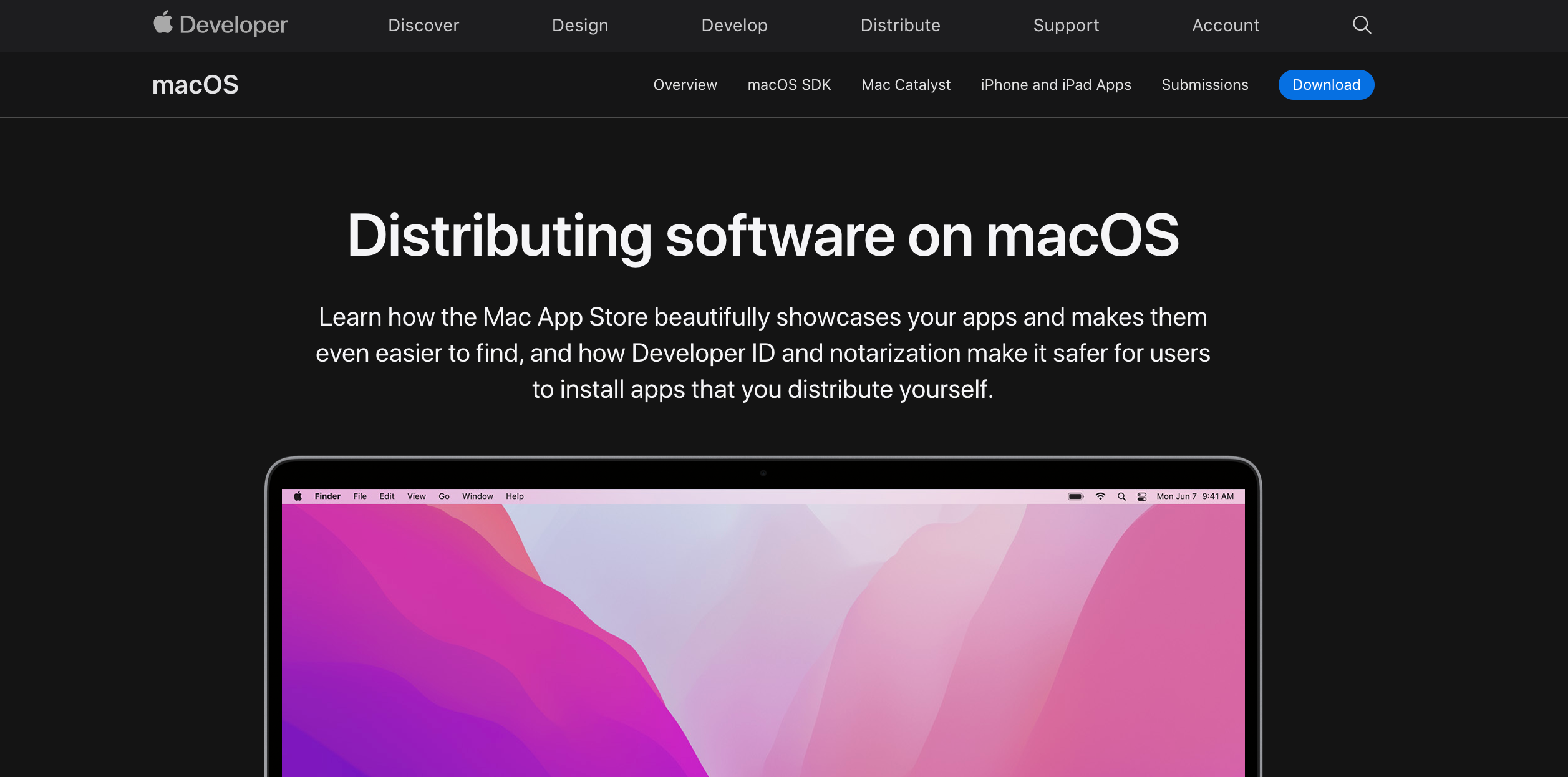The width and height of the screenshot is (1568, 777).
Task: Click Spotlight magnifier in Mac menu bar image
Action: (1121, 496)
